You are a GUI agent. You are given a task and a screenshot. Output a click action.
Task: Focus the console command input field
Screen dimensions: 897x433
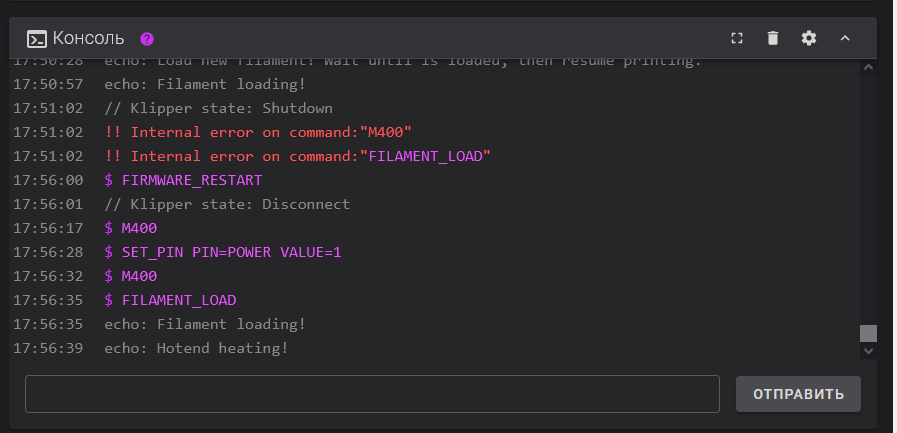coord(372,394)
